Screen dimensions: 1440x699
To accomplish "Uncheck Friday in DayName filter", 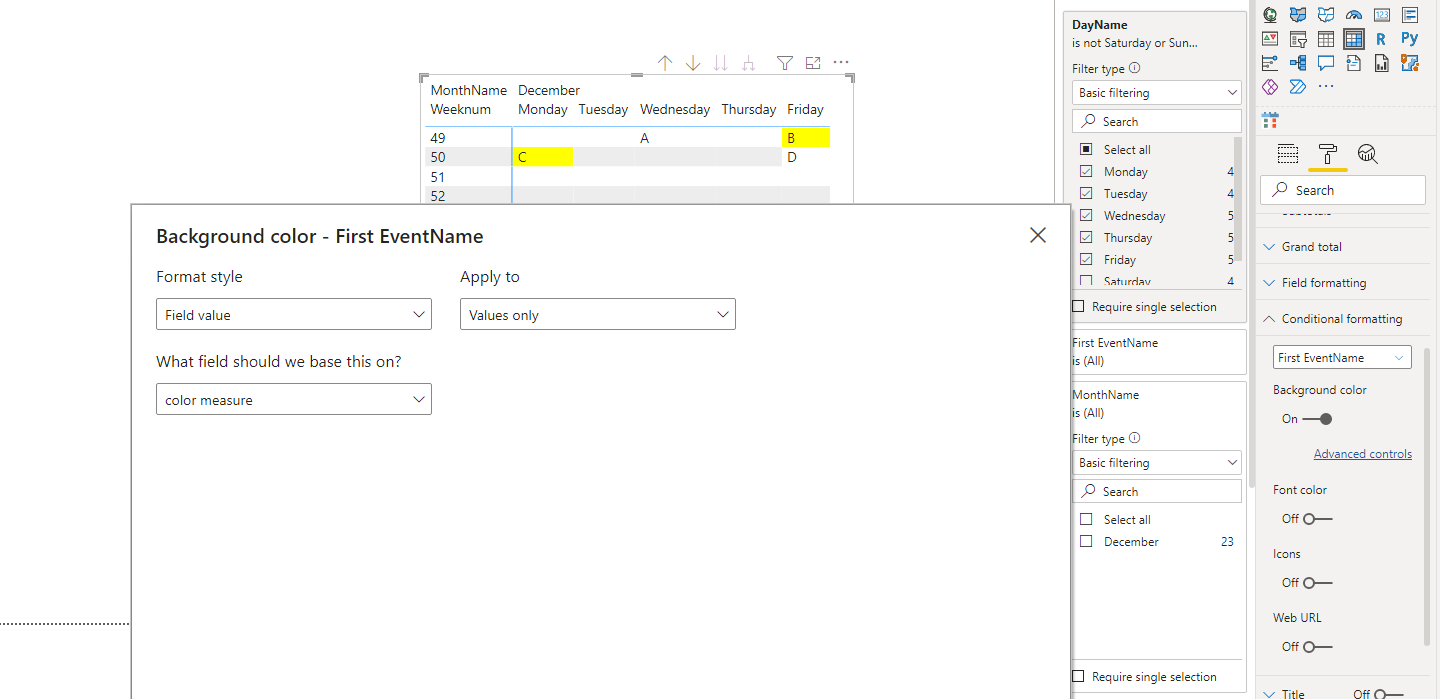I will [1086, 259].
